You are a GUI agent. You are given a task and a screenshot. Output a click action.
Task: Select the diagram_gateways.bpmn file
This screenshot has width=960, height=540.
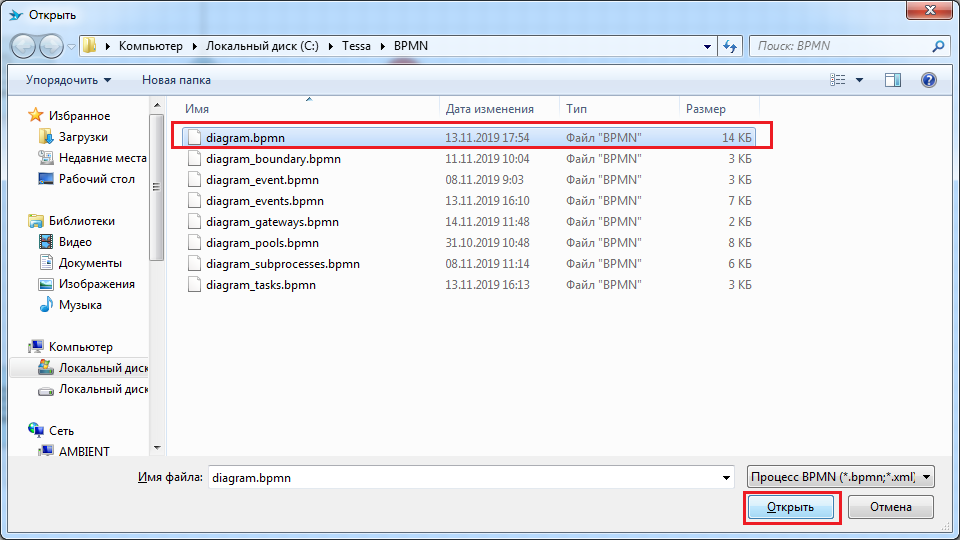[272, 222]
